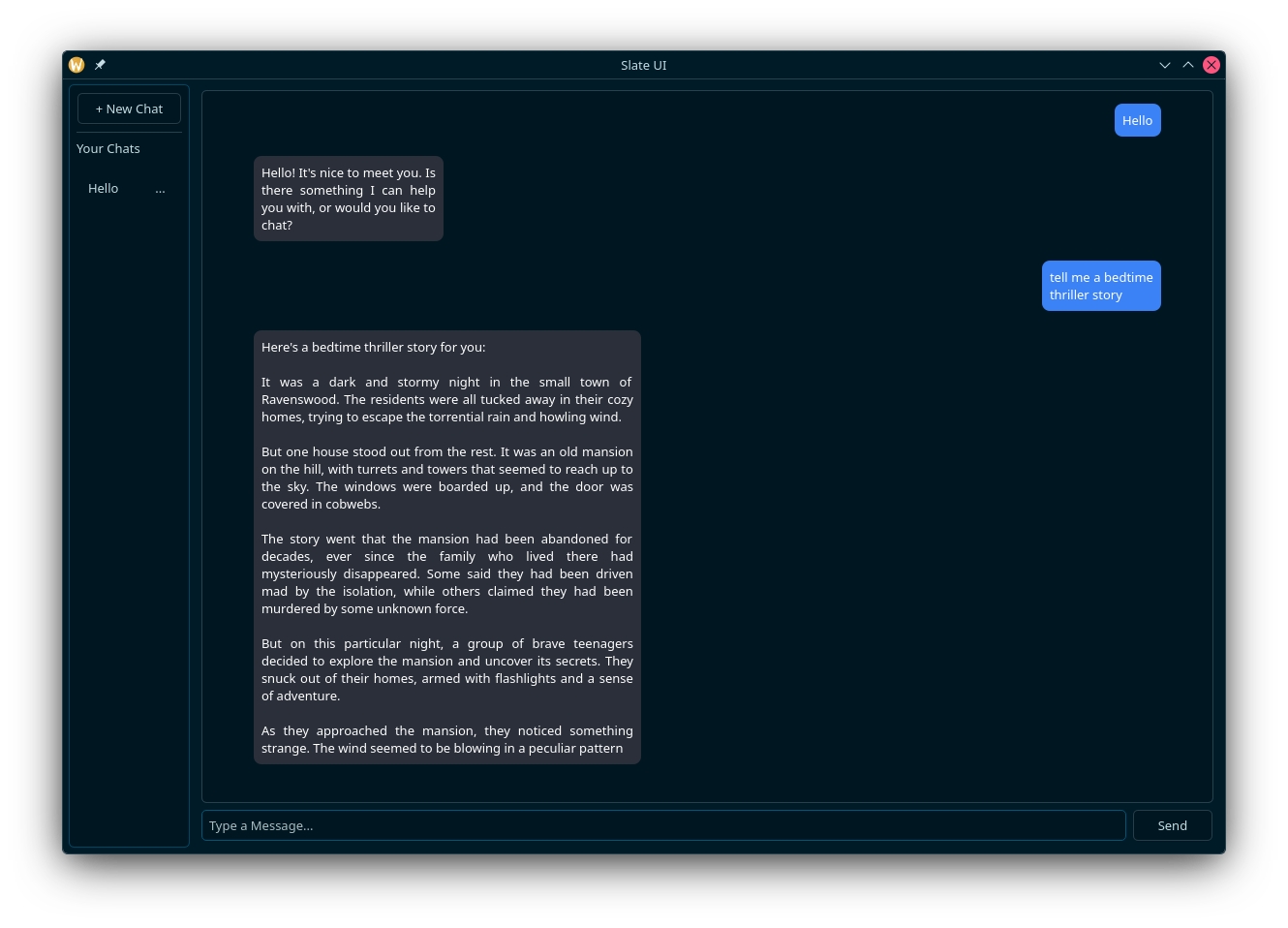Image resolution: width=1288 pixels, height=928 pixels.
Task: Open chat options via the ellipsis beside Hello
Action: (160, 189)
